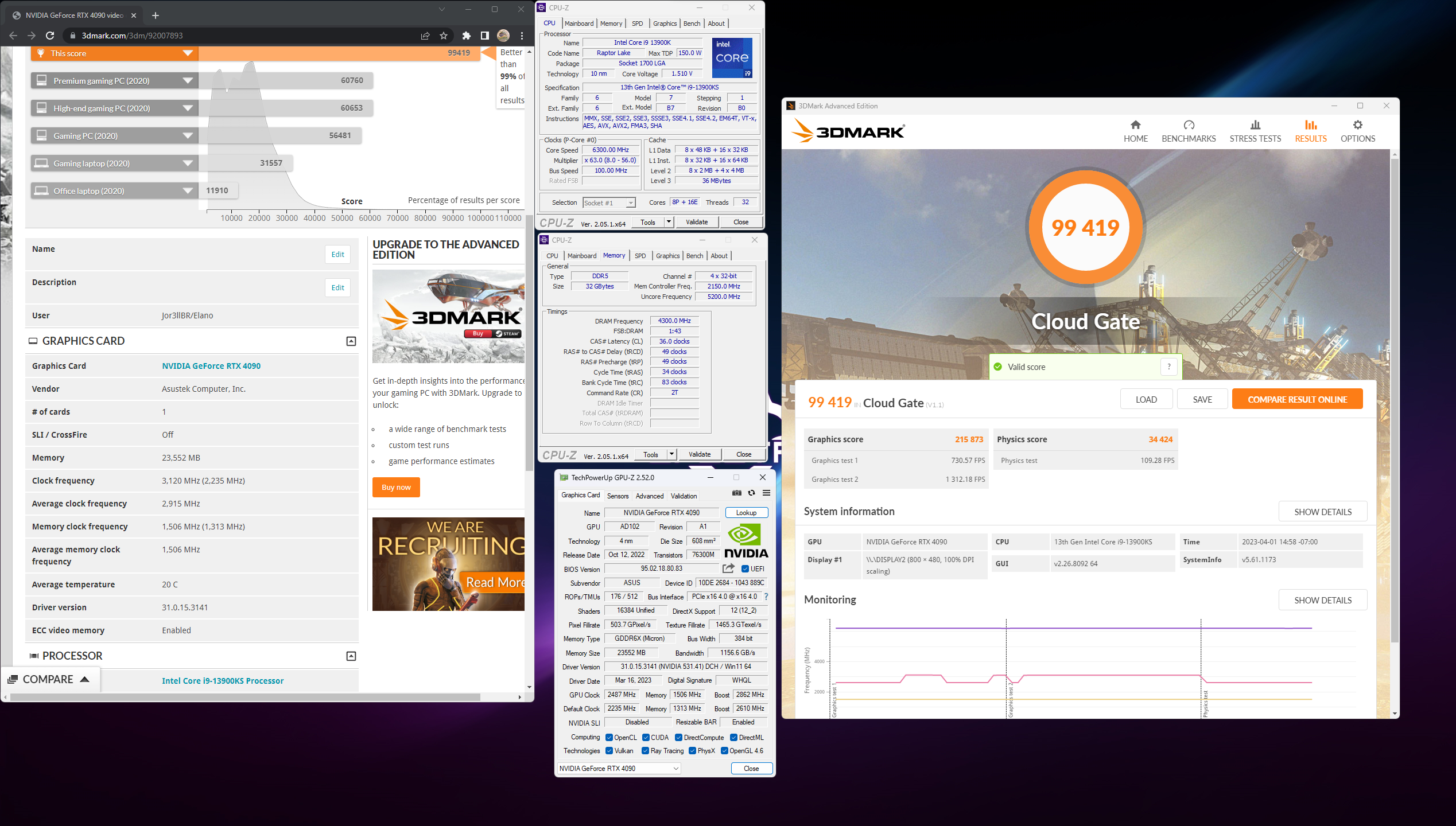Expand Gaming laptop (2020) dropdown
Viewport: 1456px width, 826px height.
point(188,163)
